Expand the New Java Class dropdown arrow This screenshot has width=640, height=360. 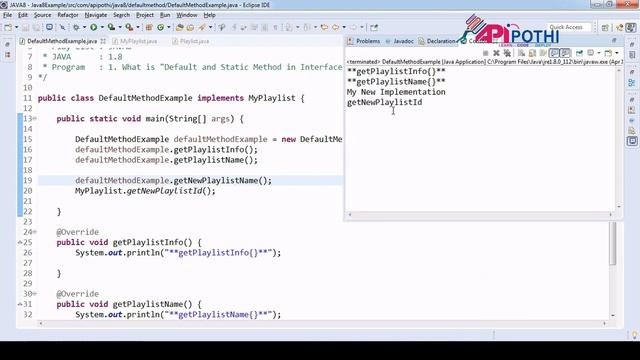pyautogui.click(x=169, y=27)
